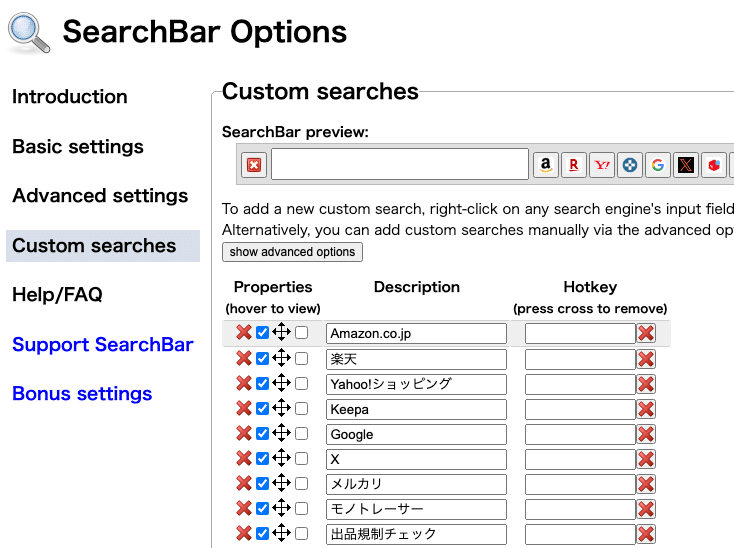Uncheck the enabled box for Yahoo!ショッピング

tap(263, 383)
